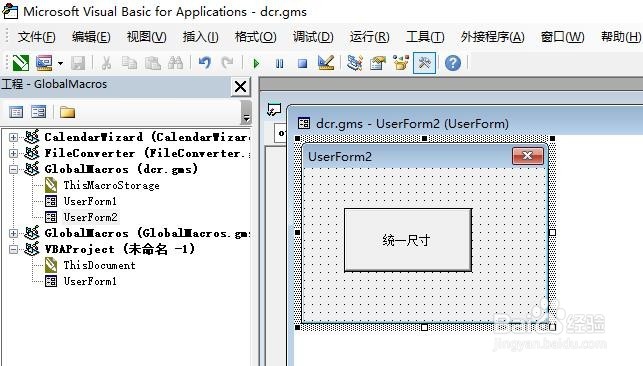Open the Object Browser toolbar icon
Image resolution: width=643 pixels, height=366 pixels.
coord(401,63)
